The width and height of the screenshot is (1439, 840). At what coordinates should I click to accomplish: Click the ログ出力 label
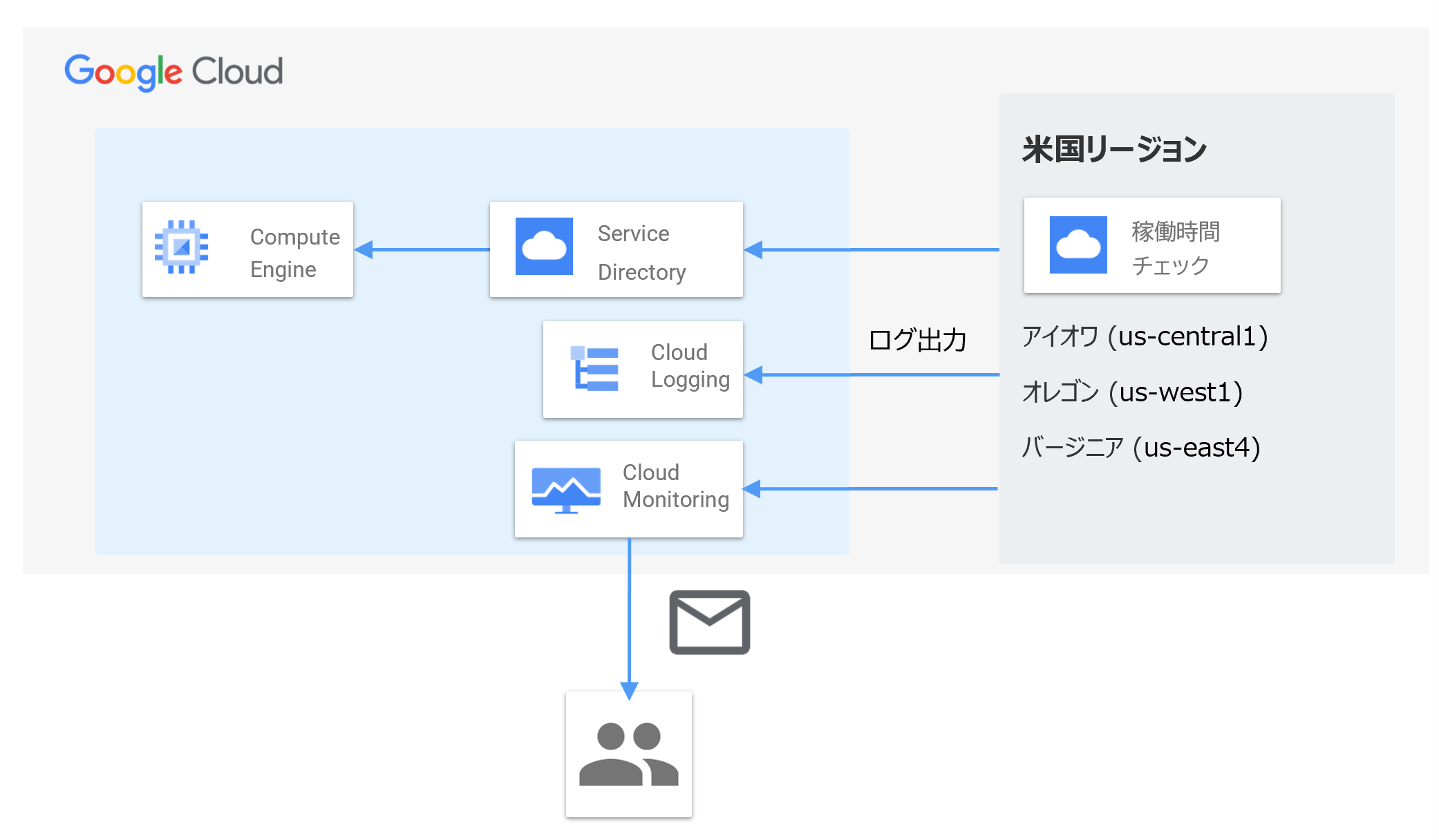point(917,340)
